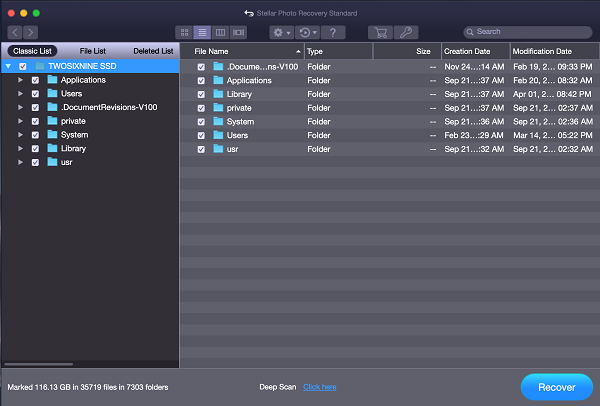Sort by the Size column header
This screenshot has height=406, width=600.
click(x=407, y=51)
